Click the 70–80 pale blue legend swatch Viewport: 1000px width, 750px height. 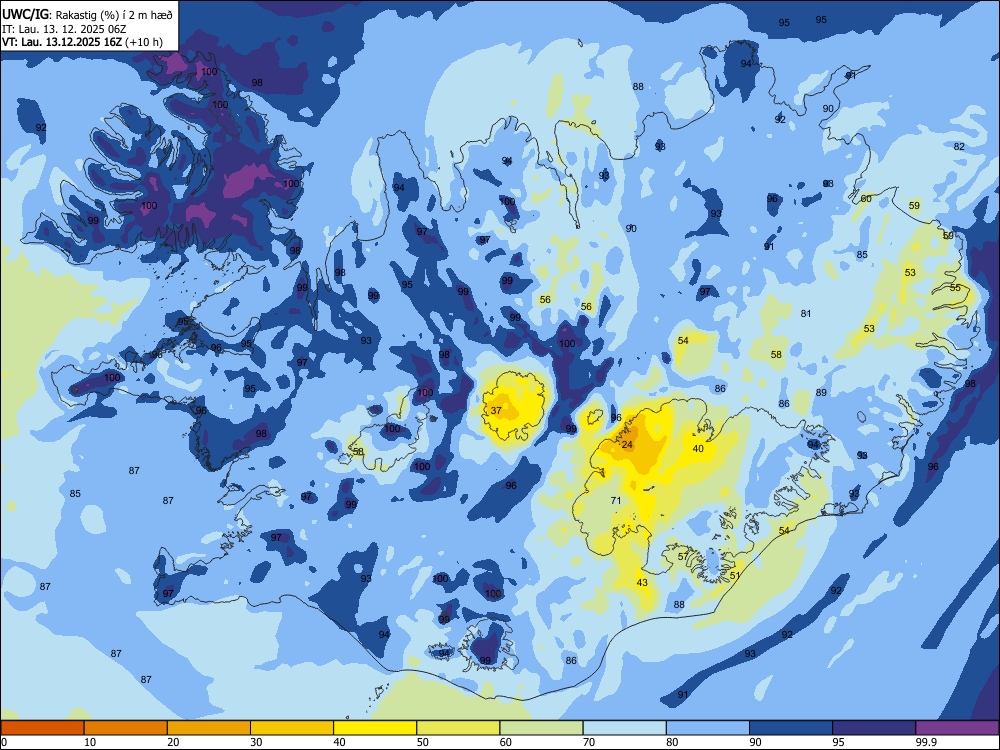pos(624,728)
